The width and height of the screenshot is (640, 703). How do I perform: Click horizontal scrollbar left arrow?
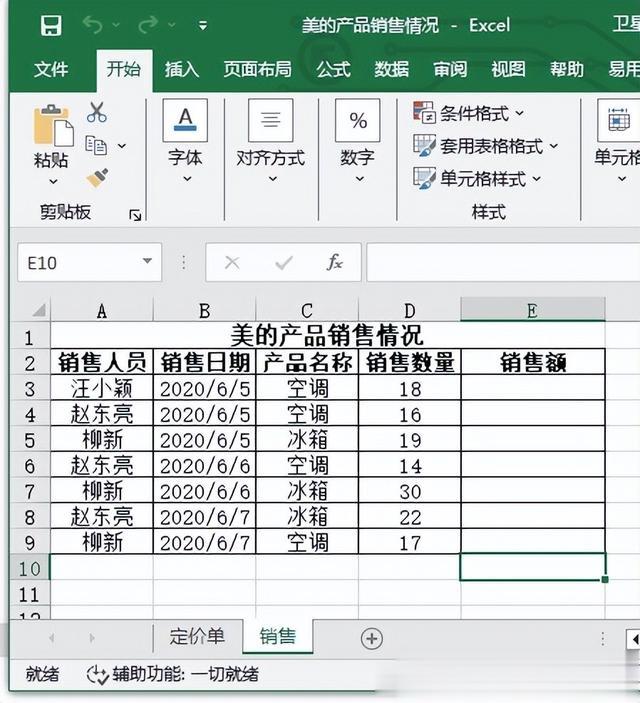(x=634, y=639)
